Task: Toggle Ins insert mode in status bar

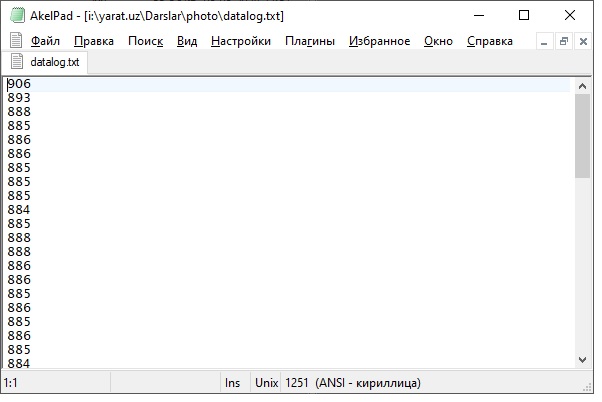Action: (232, 383)
